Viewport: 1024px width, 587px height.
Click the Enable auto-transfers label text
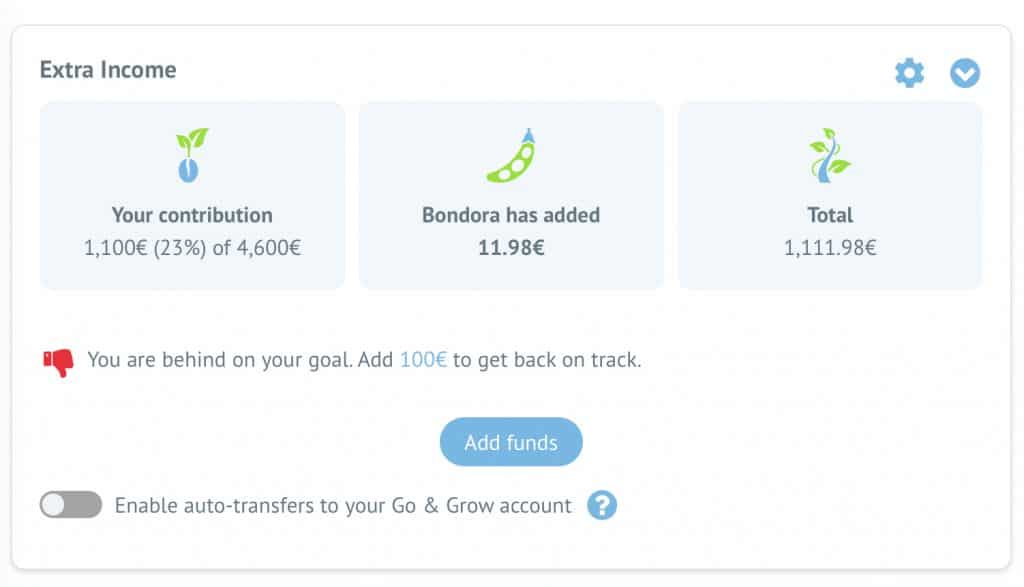click(x=343, y=505)
